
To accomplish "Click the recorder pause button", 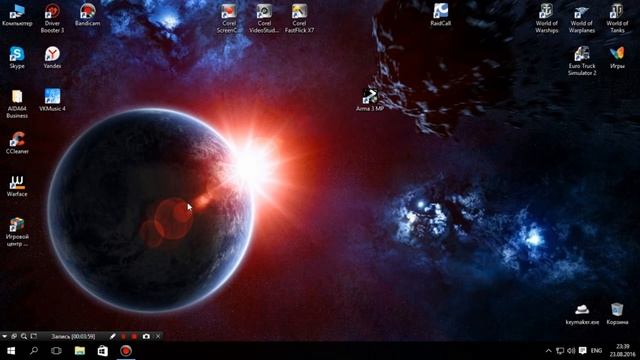I will 123,336.
